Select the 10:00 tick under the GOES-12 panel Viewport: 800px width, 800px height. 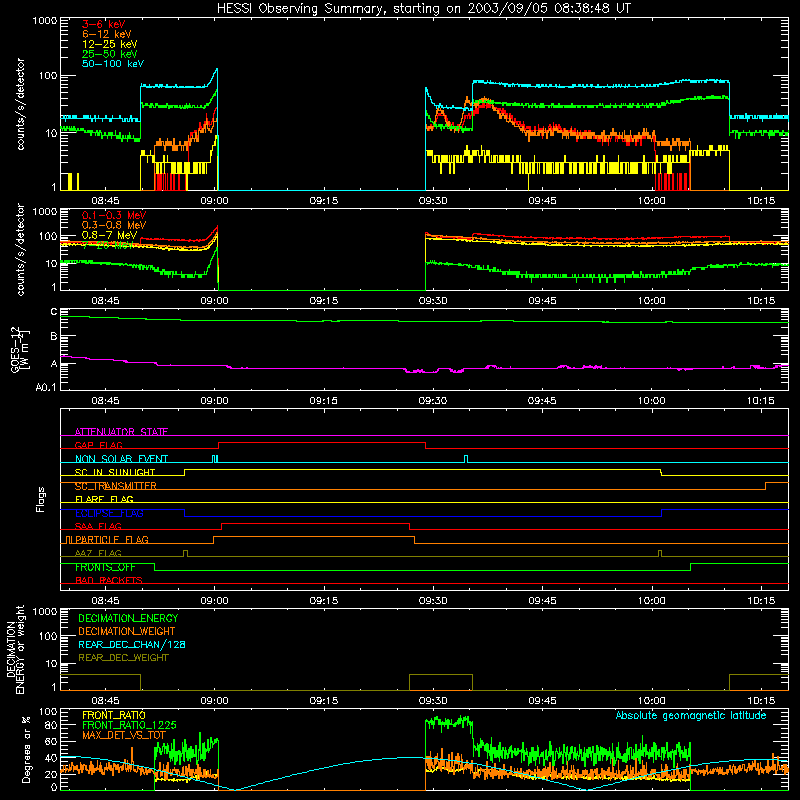pyautogui.click(x=652, y=401)
